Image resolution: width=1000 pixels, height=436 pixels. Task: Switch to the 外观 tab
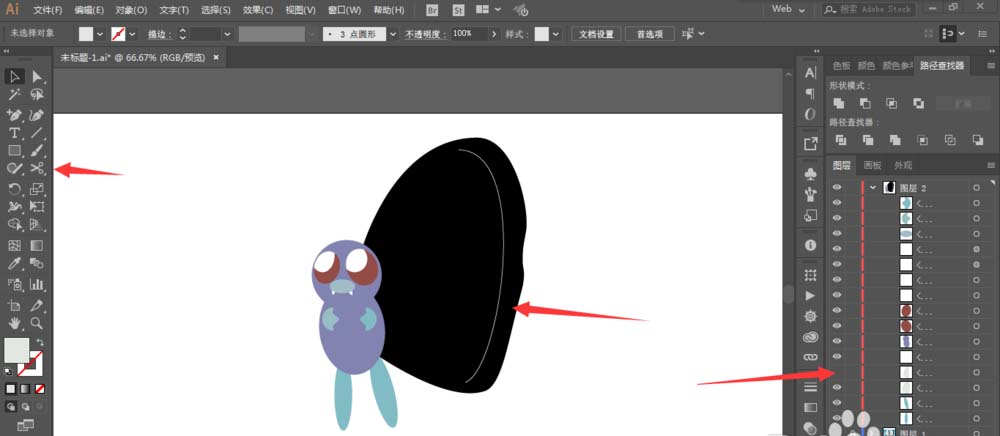click(x=903, y=165)
